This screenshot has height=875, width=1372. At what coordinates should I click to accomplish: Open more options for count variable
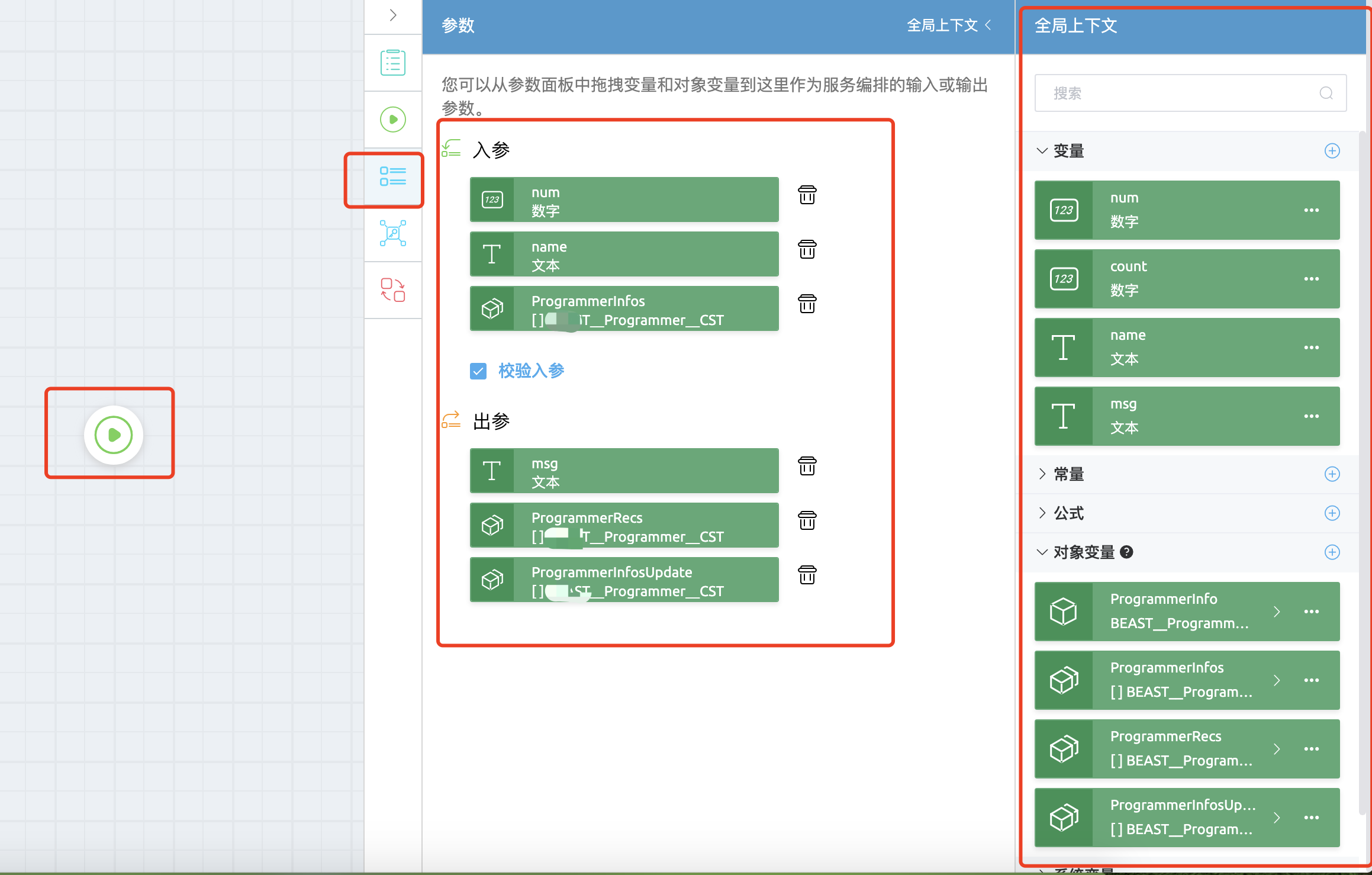click(x=1311, y=279)
